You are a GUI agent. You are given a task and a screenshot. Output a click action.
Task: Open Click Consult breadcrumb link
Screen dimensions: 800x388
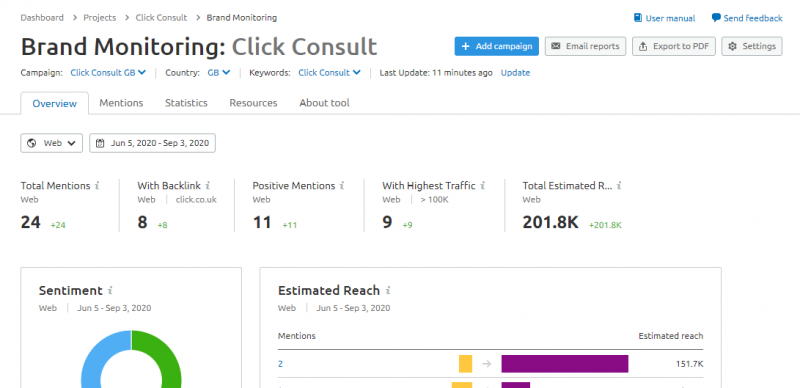pos(161,18)
